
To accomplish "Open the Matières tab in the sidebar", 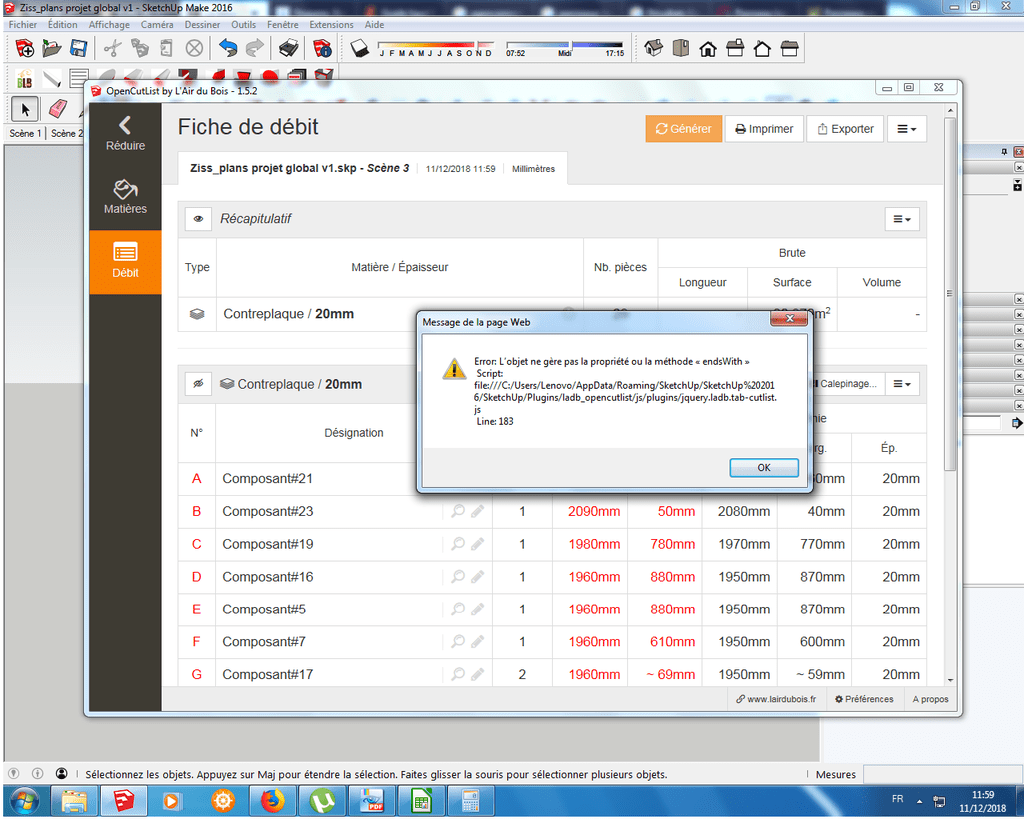I will [x=125, y=197].
